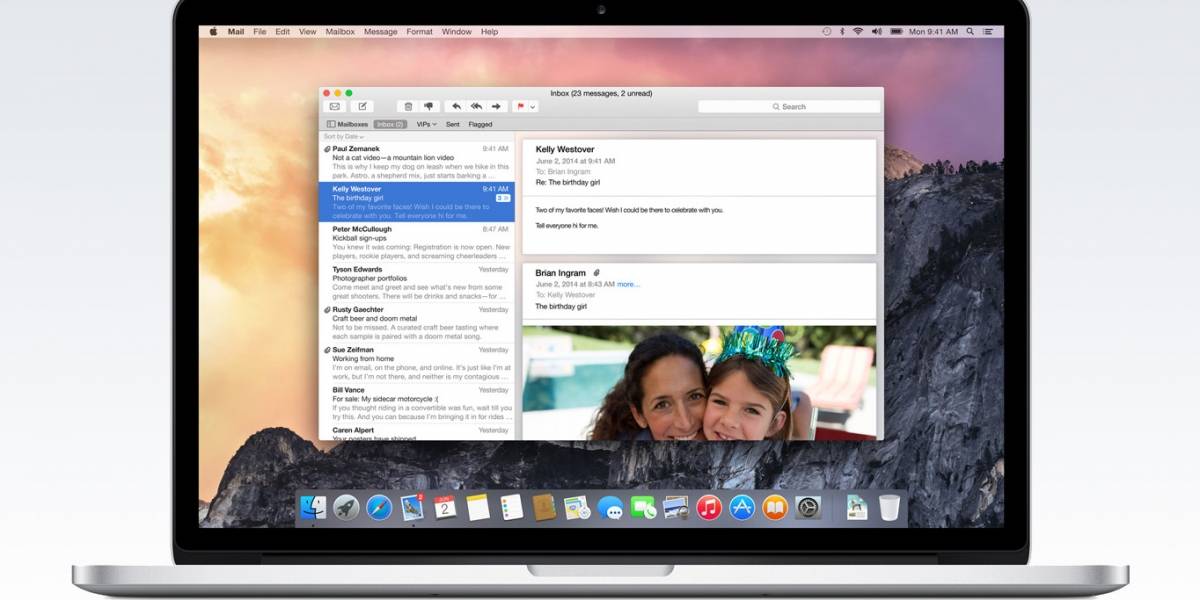Viewport: 1200px width, 600px height.
Task: Open System Preferences in the Dock
Action: tap(808, 507)
